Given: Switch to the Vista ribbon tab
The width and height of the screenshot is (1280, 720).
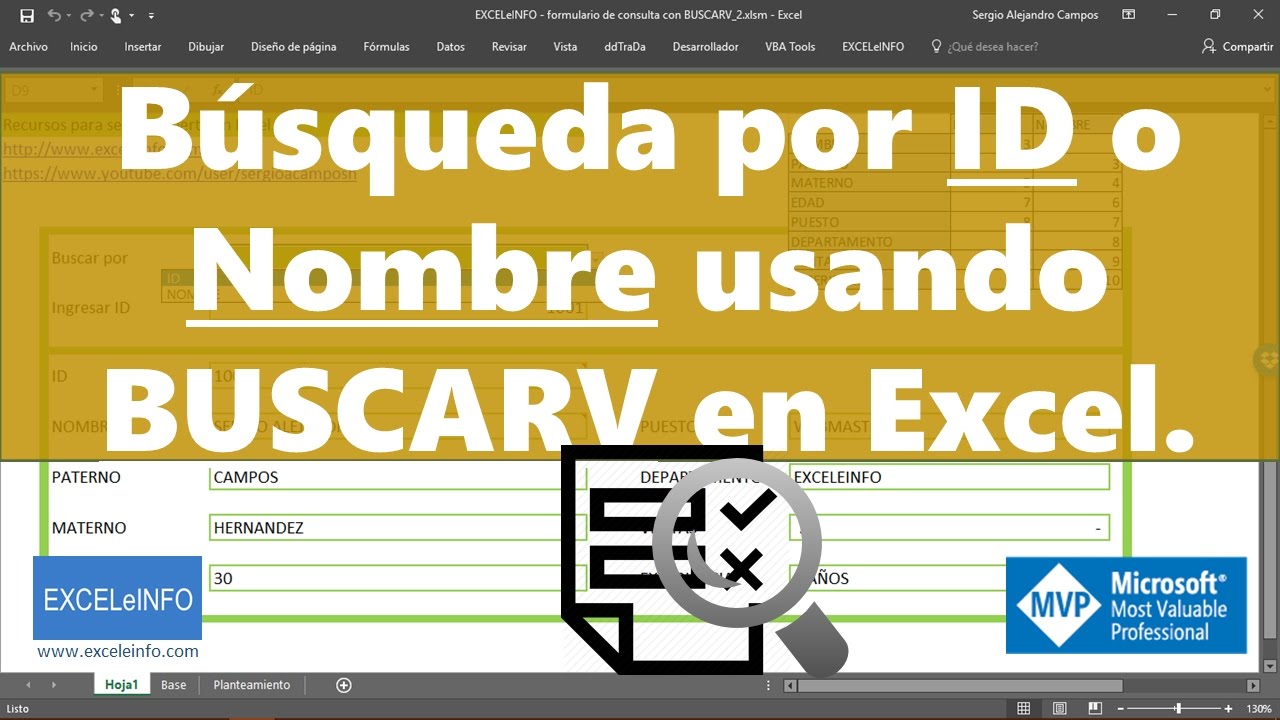Looking at the screenshot, I should (x=565, y=47).
